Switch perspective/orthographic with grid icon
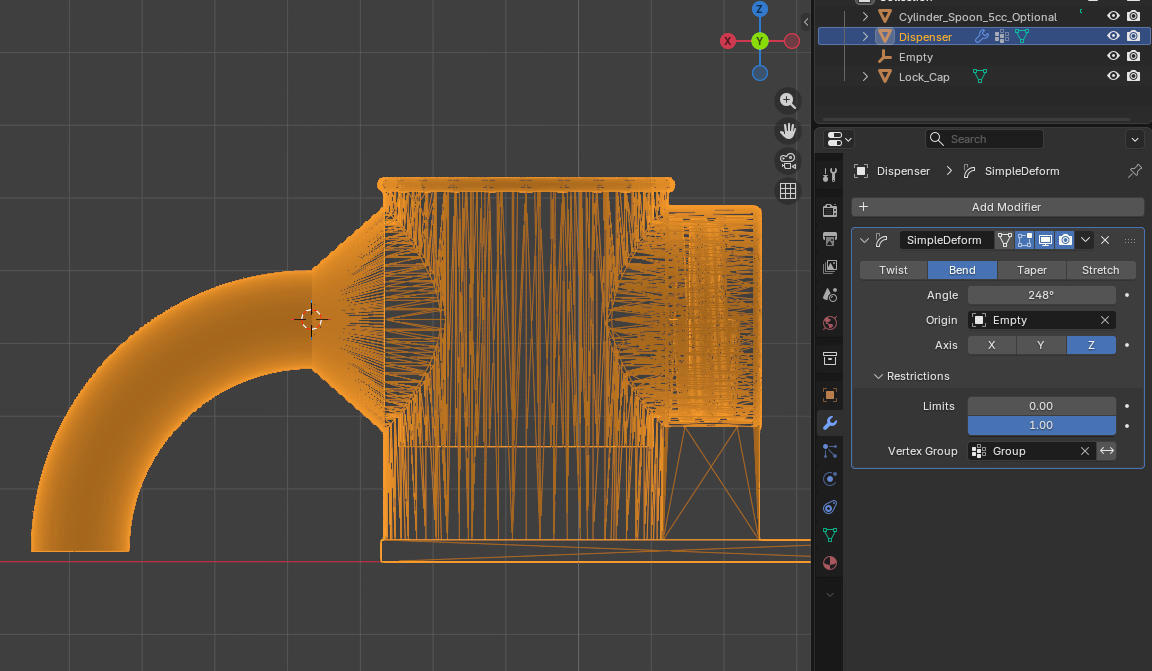 788,191
